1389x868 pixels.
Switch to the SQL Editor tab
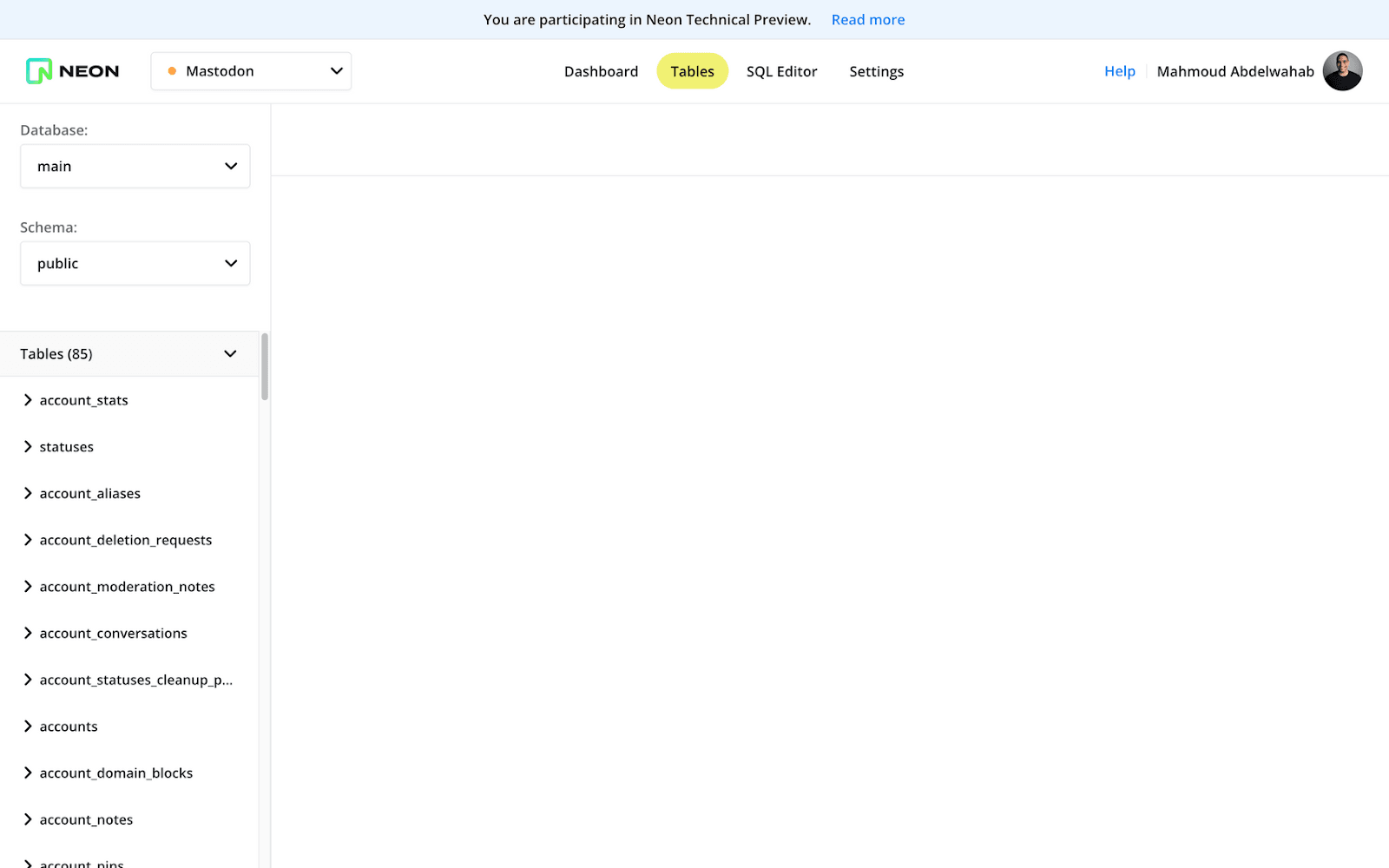click(x=781, y=71)
